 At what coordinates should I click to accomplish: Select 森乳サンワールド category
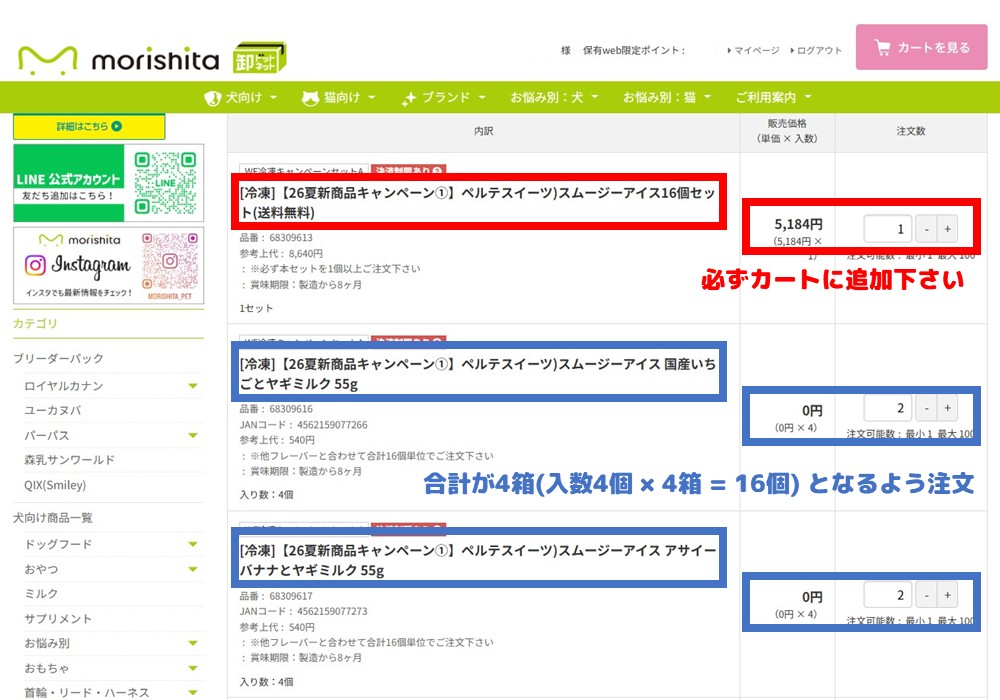coord(70,460)
